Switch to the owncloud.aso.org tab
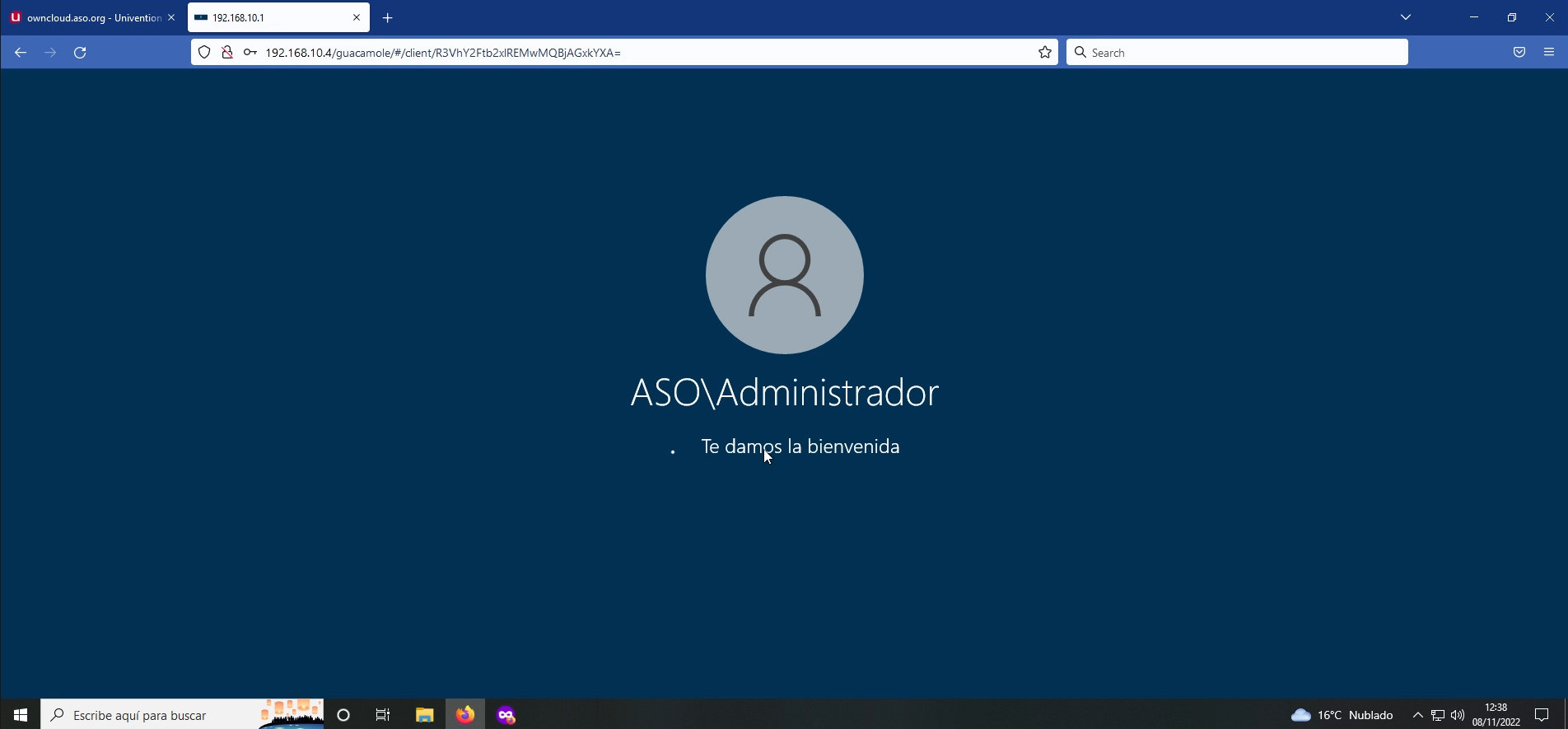This screenshot has width=1568, height=729. 86,17
